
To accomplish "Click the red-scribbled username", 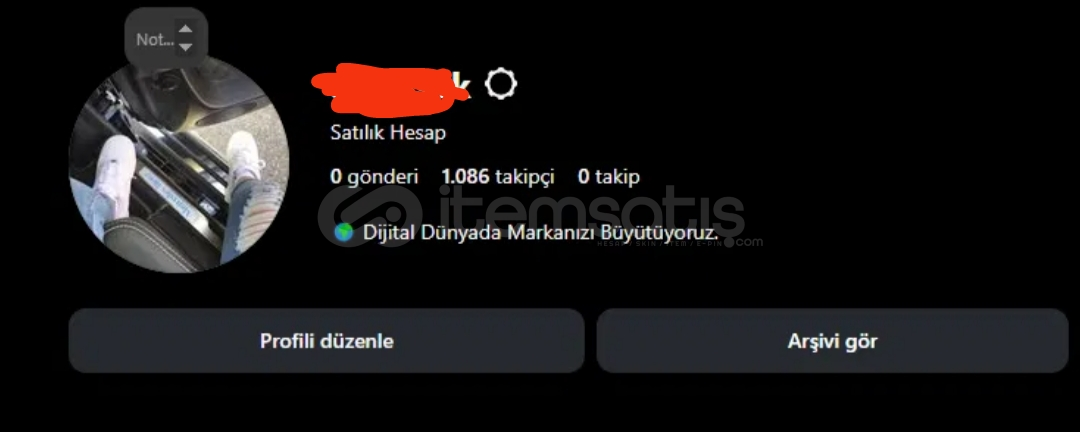I will [387, 90].
